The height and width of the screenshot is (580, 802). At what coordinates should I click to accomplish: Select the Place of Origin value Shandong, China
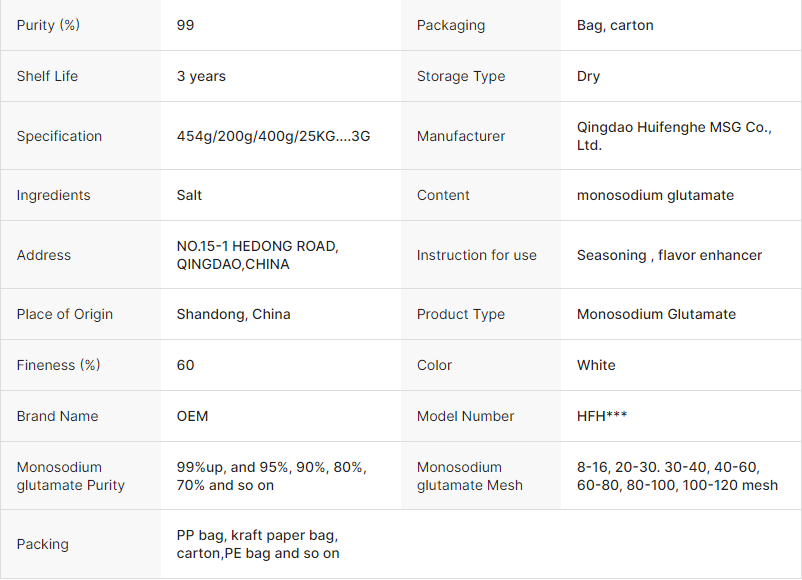point(233,314)
